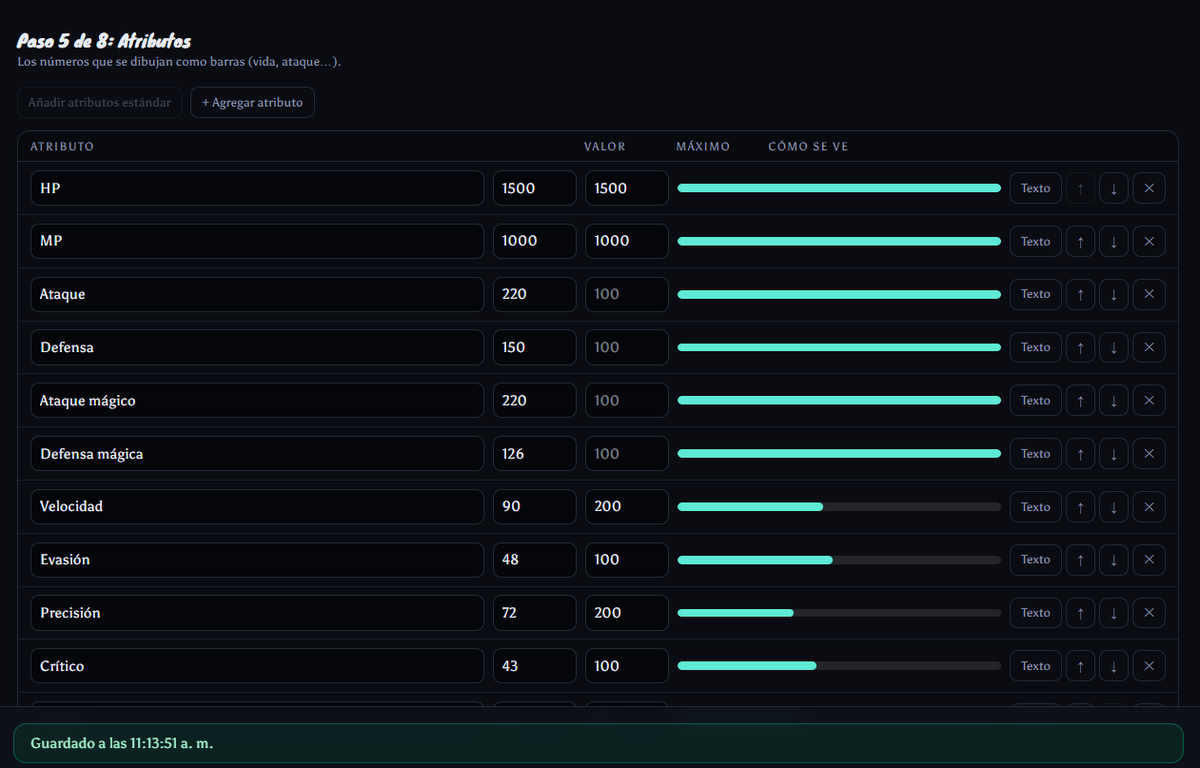Move the Velocidad row down

tap(1114, 507)
